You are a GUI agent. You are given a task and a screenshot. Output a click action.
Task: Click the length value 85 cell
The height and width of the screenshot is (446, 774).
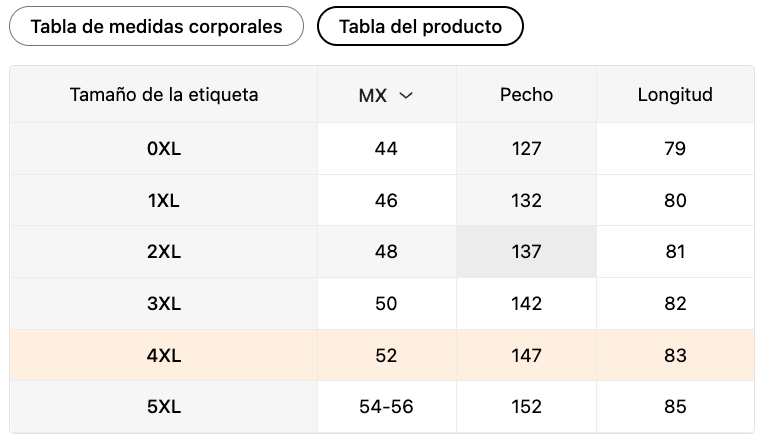(675, 407)
